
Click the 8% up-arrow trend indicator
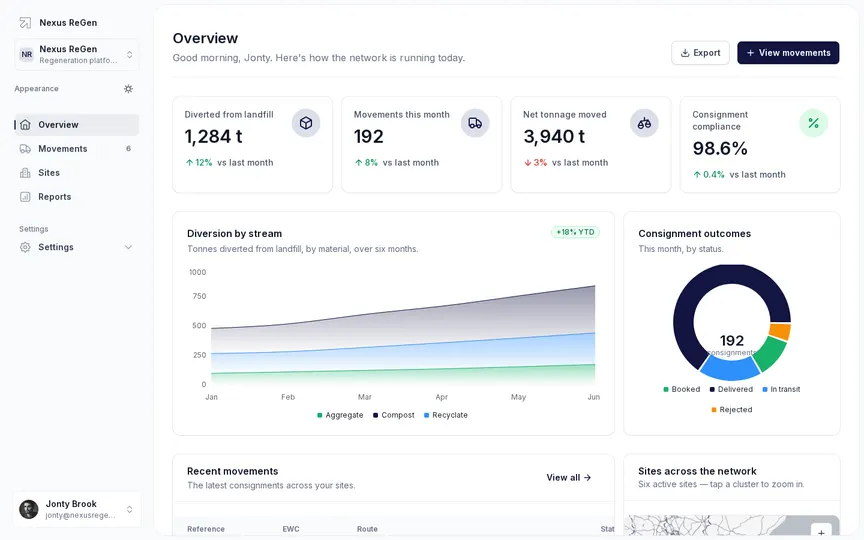[x=366, y=163]
